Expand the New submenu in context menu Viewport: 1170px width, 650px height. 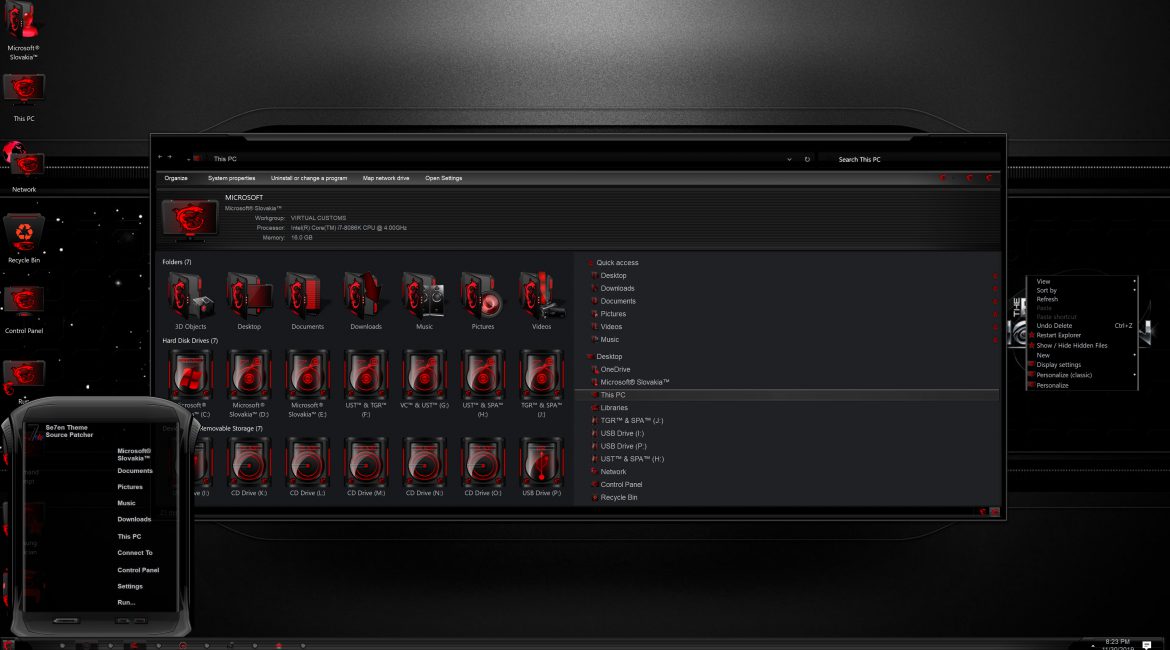(1083, 355)
